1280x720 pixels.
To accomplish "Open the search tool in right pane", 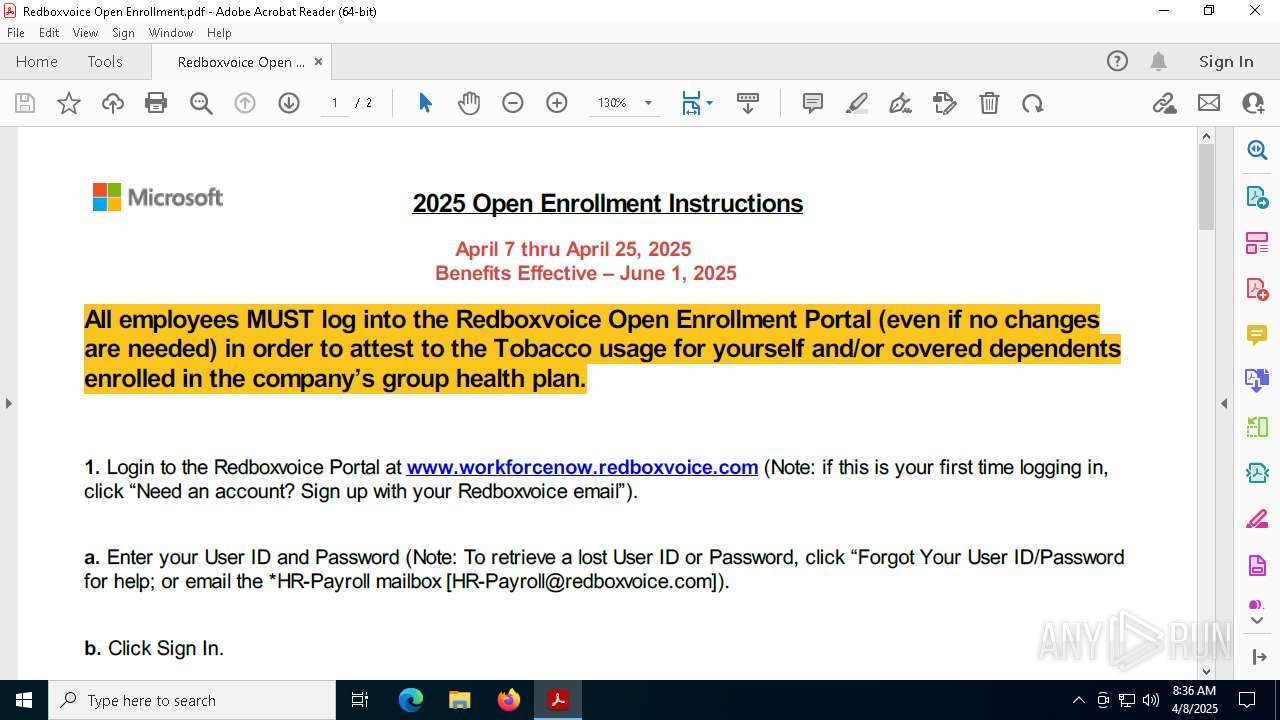I will (1257, 150).
